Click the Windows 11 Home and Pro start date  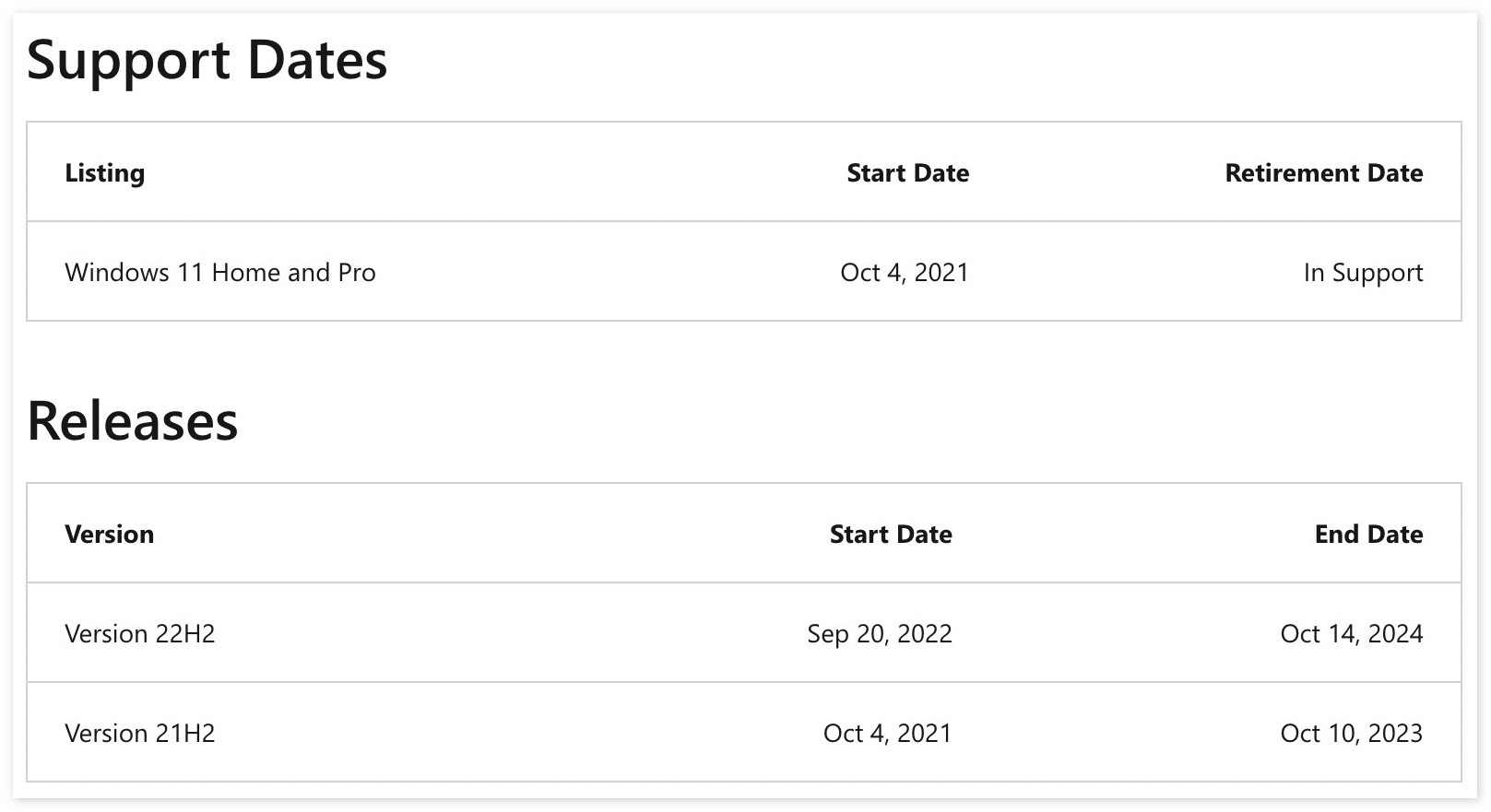point(904,273)
